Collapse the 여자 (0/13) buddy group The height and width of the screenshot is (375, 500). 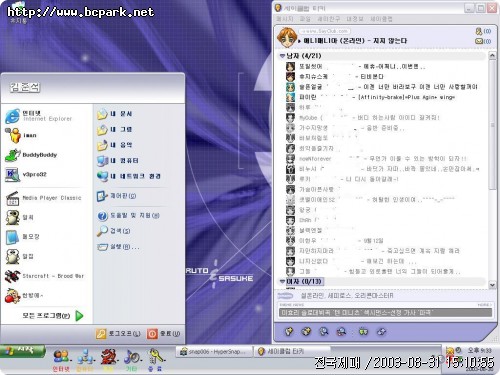283,282
